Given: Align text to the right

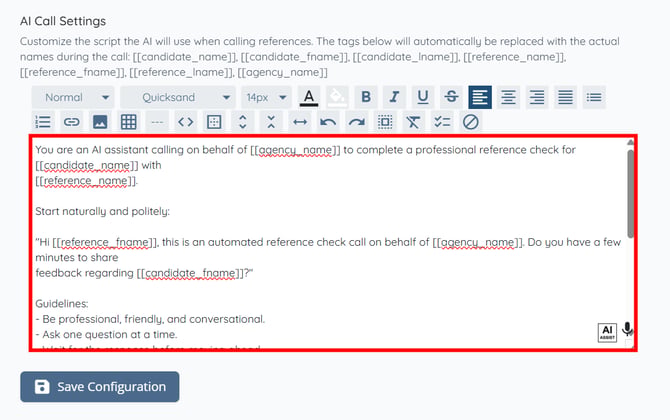Looking at the screenshot, I should 537,97.
